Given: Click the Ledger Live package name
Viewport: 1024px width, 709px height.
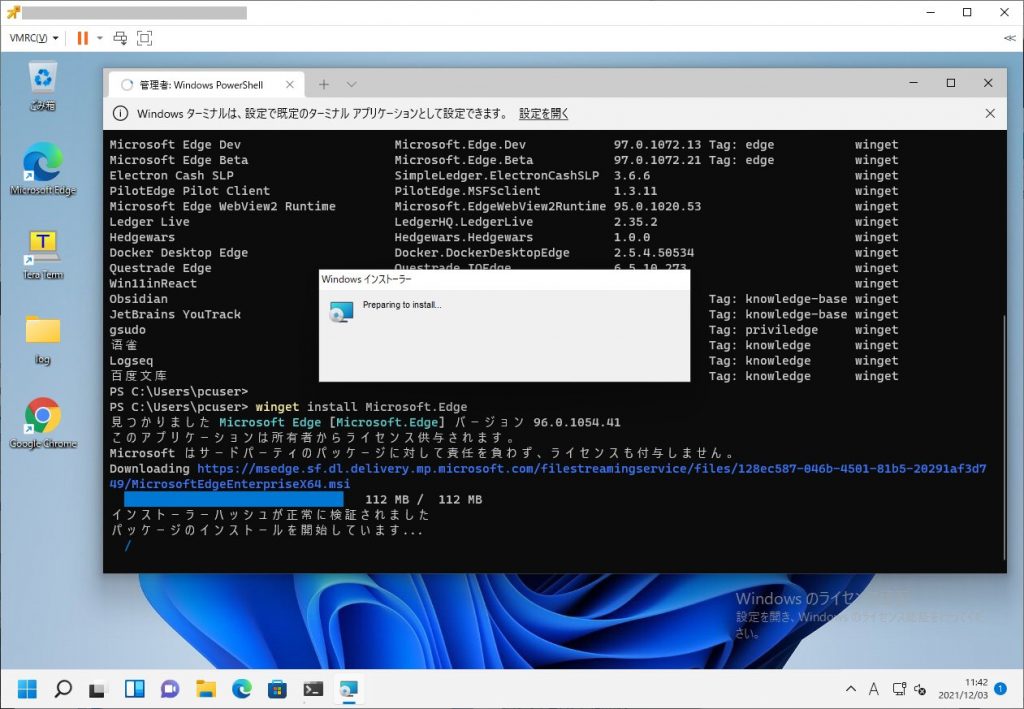Looking at the screenshot, I should pyautogui.click(x=150, y=222).
